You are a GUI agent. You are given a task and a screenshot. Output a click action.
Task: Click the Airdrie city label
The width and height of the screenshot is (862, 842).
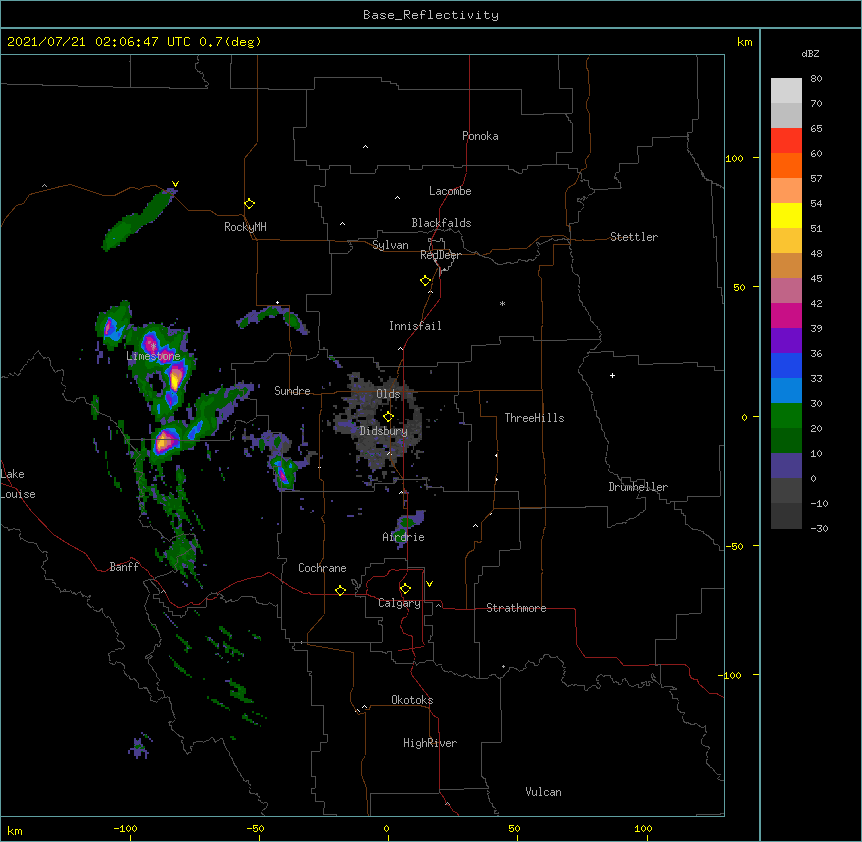click(x=404, y=537)
